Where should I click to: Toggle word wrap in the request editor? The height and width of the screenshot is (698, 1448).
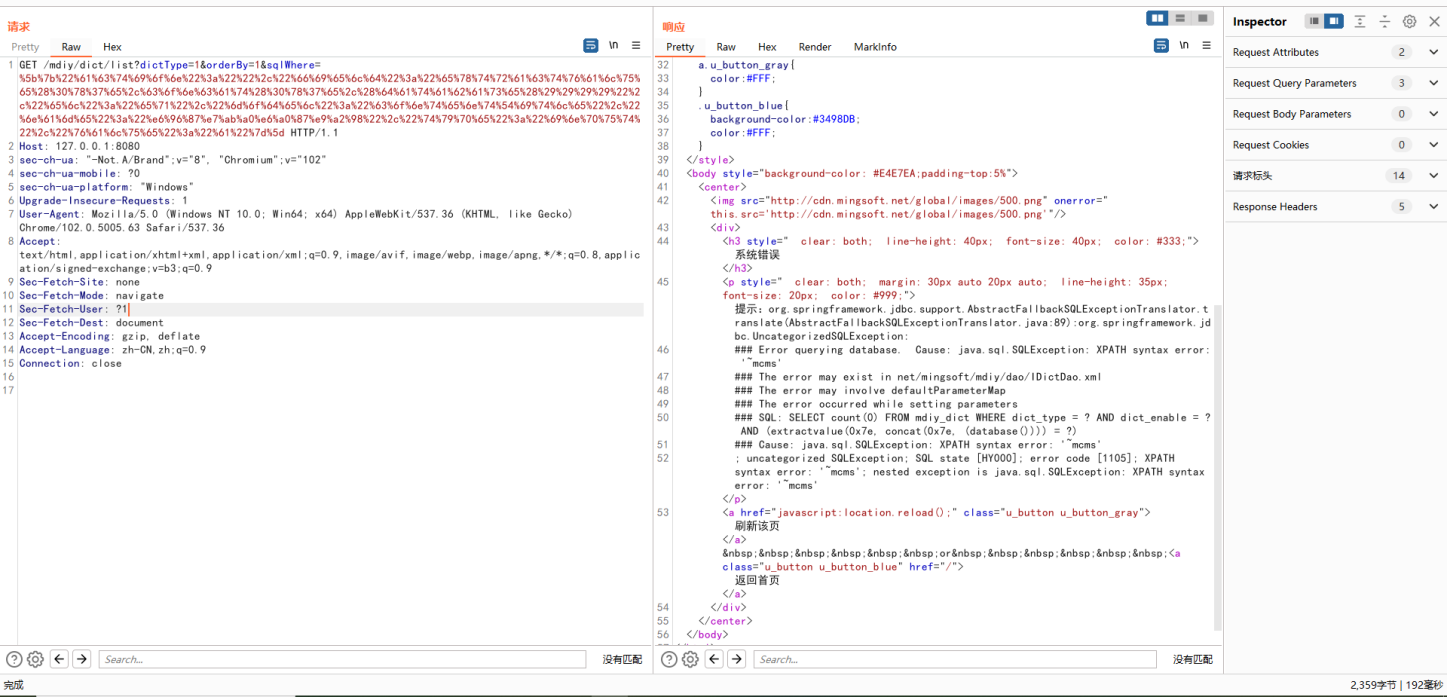click(591, 46)
